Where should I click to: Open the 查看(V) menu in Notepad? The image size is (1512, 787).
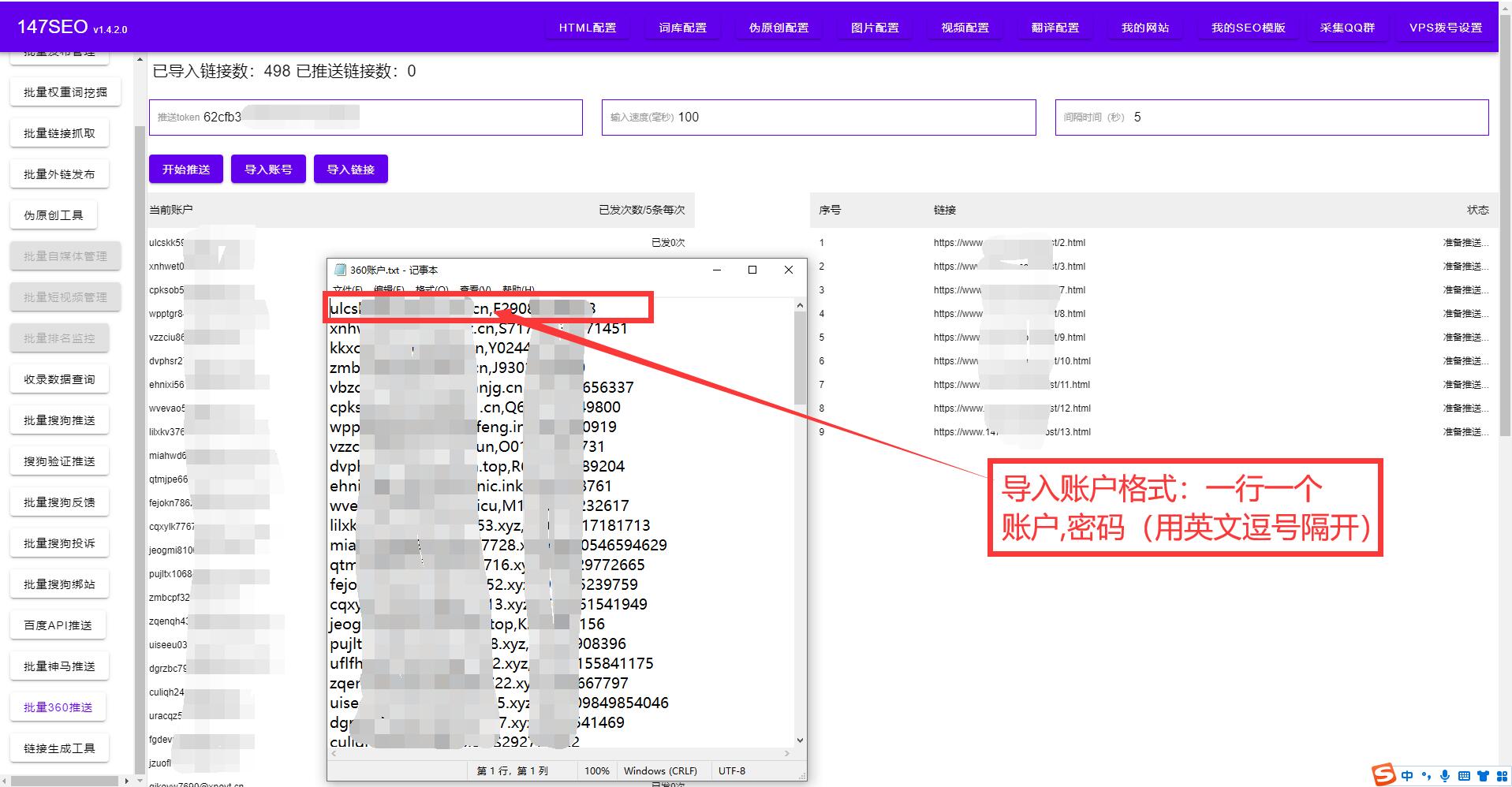click(x=473, y=289)
